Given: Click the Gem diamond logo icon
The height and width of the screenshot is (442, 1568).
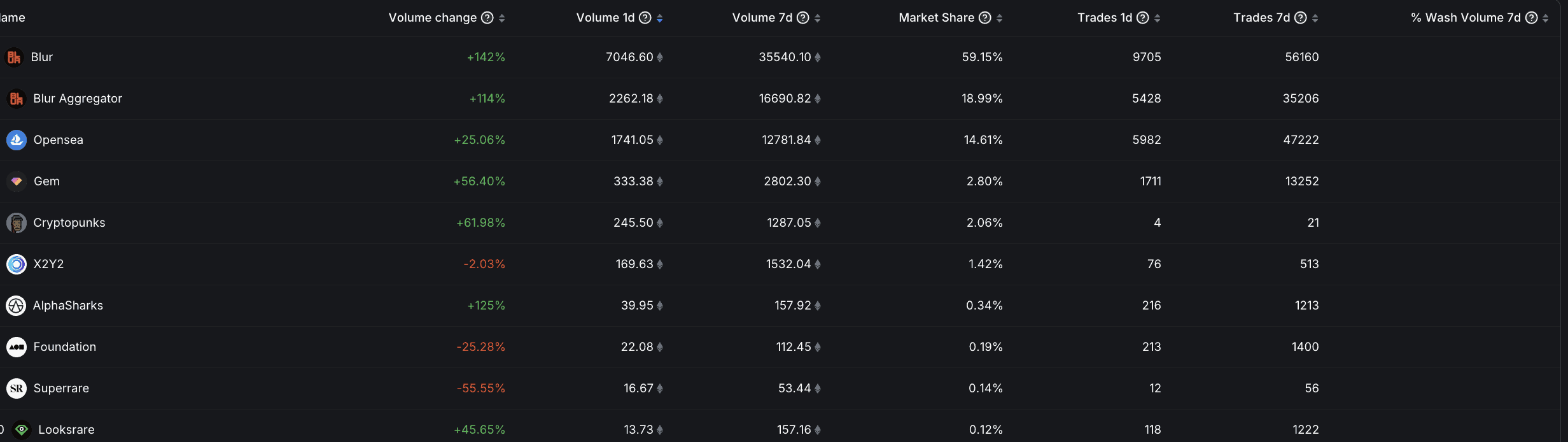Looking at the screenshot, I should click(17, 182).
